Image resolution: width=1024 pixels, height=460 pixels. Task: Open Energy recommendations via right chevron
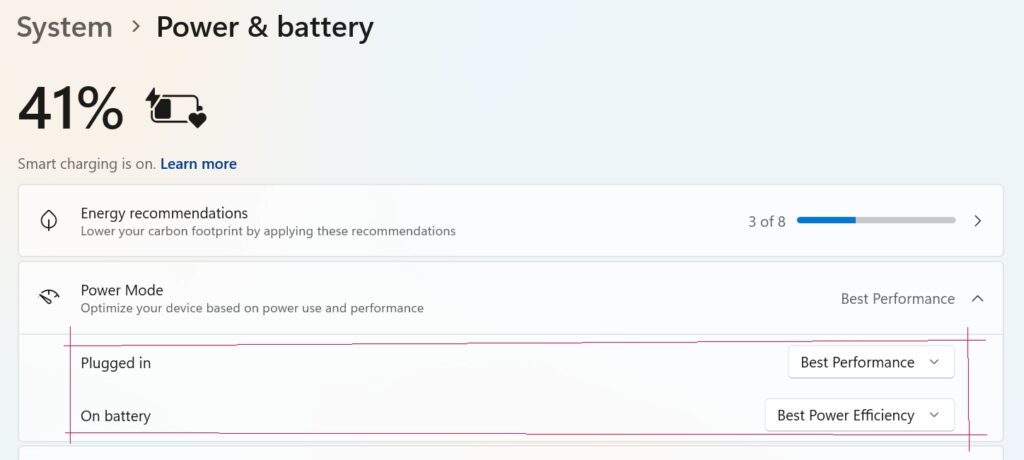click(x=978, y=221)
